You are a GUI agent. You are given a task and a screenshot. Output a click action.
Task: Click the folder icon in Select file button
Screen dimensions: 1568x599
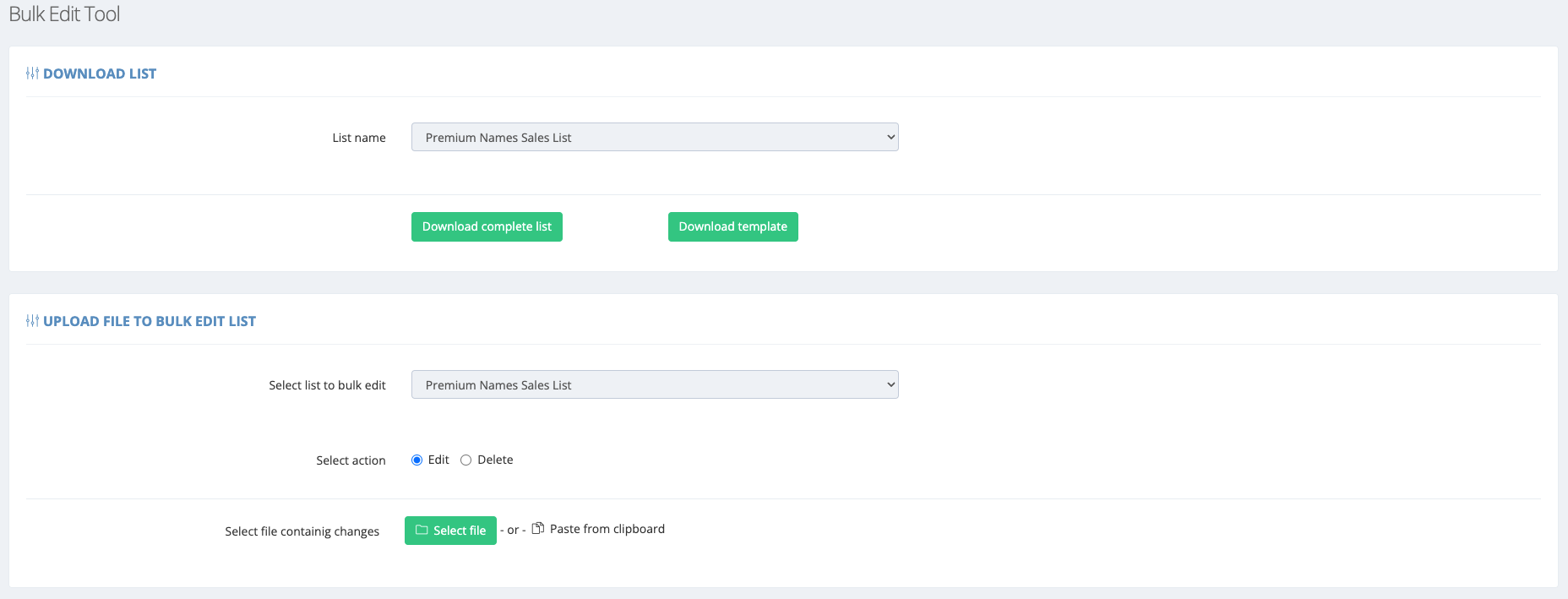pyautogui.click(x=422, y=531)
